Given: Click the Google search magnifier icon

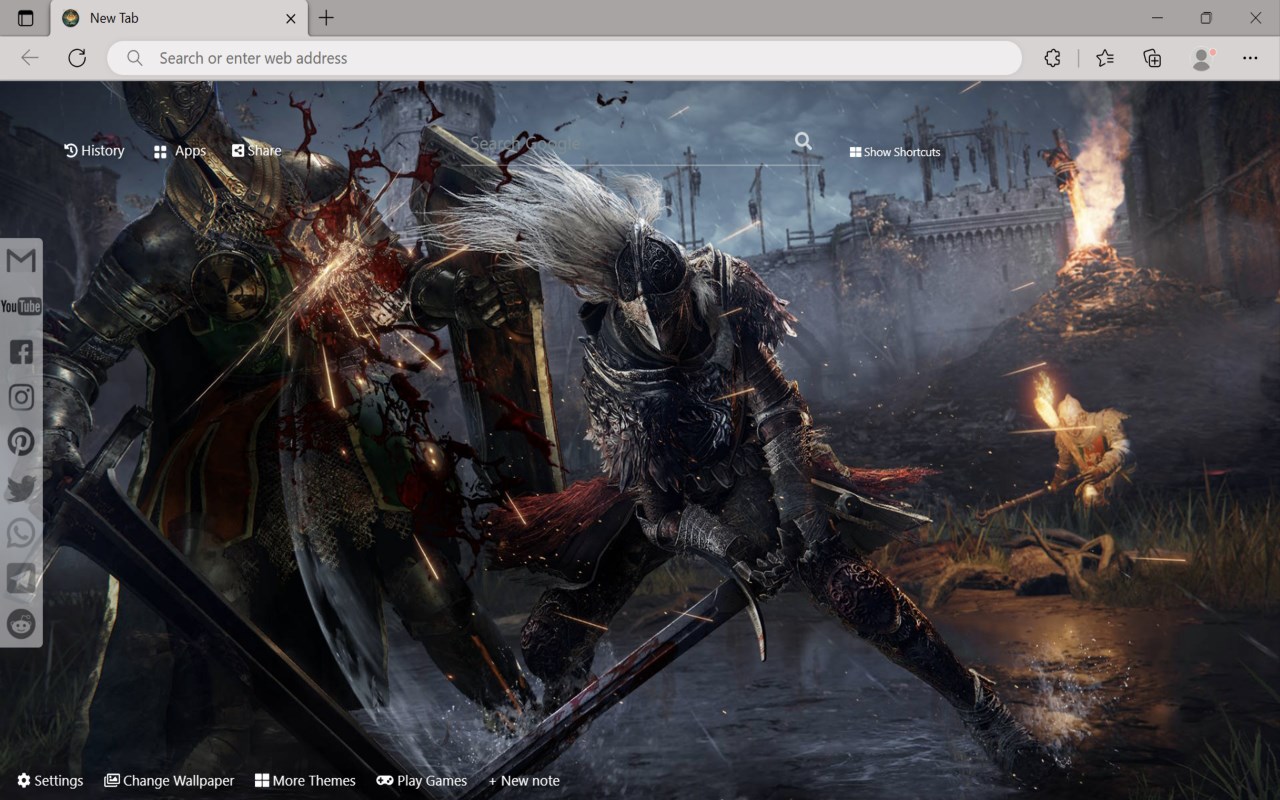Looking at the screenshot, I should coord(803,141).
